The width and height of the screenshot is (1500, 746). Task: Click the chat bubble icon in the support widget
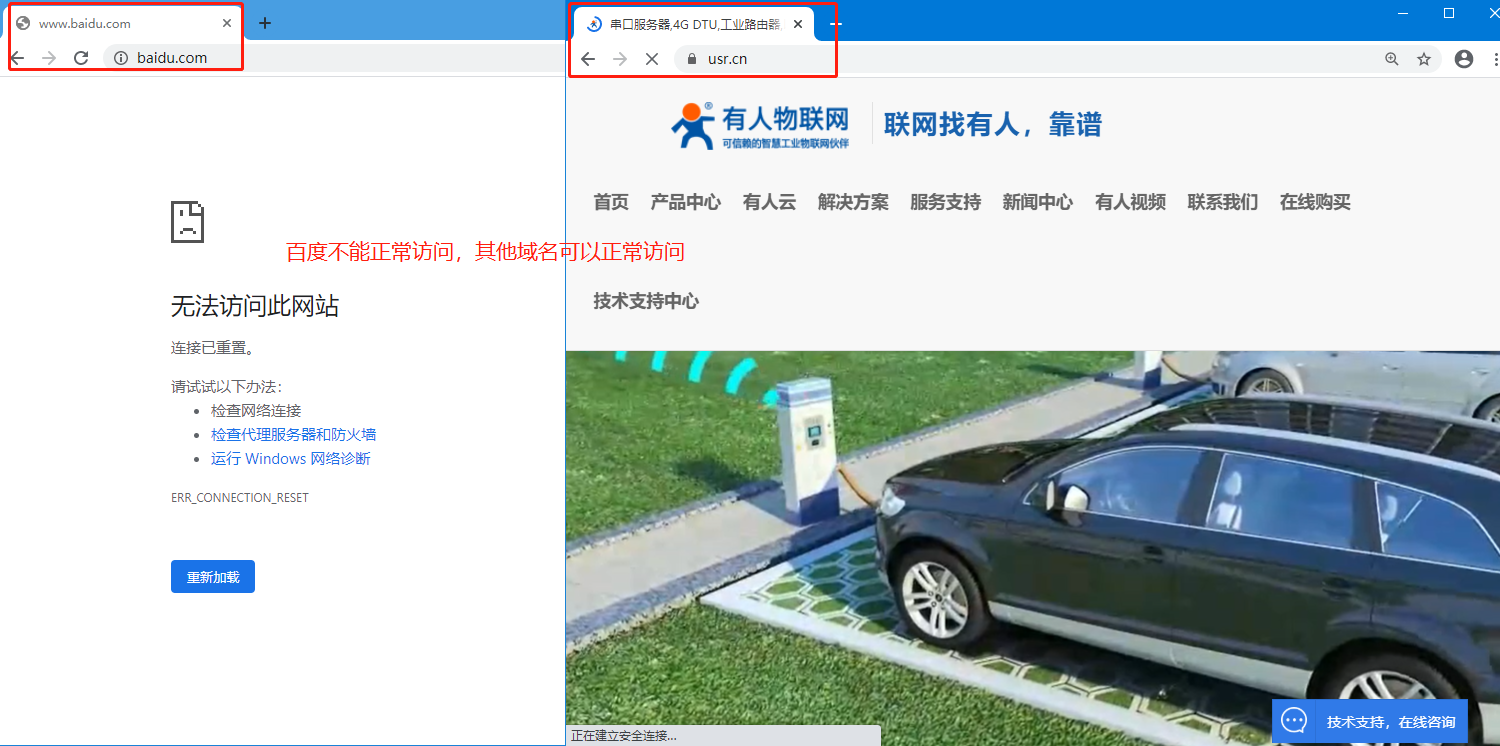click(x=1295, y=721)
